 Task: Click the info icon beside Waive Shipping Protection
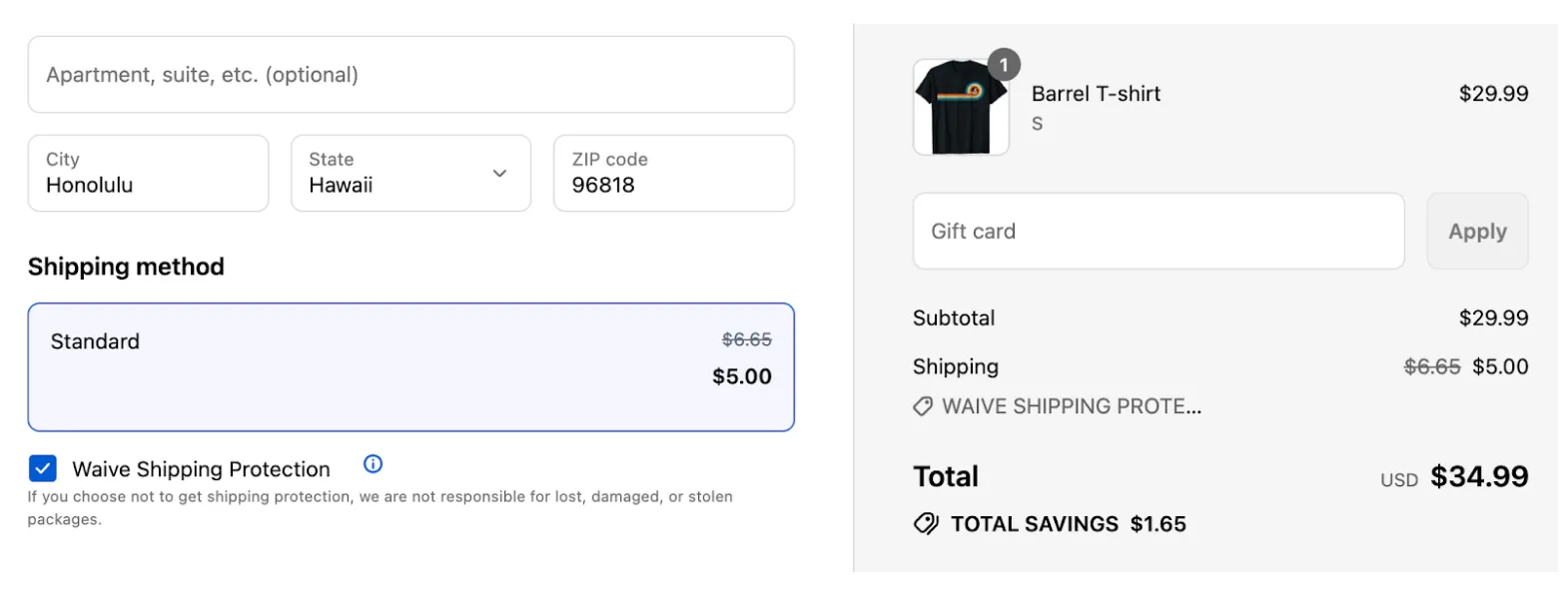click(x=373, y=464)
